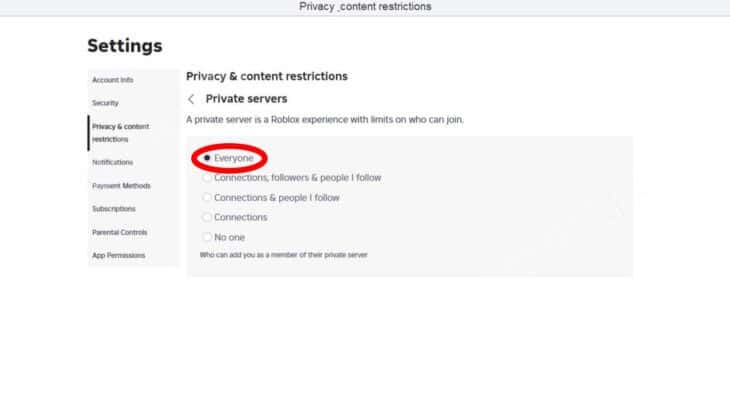Open Privacy & content restrictions sidebar item

(x=121, y=133)
